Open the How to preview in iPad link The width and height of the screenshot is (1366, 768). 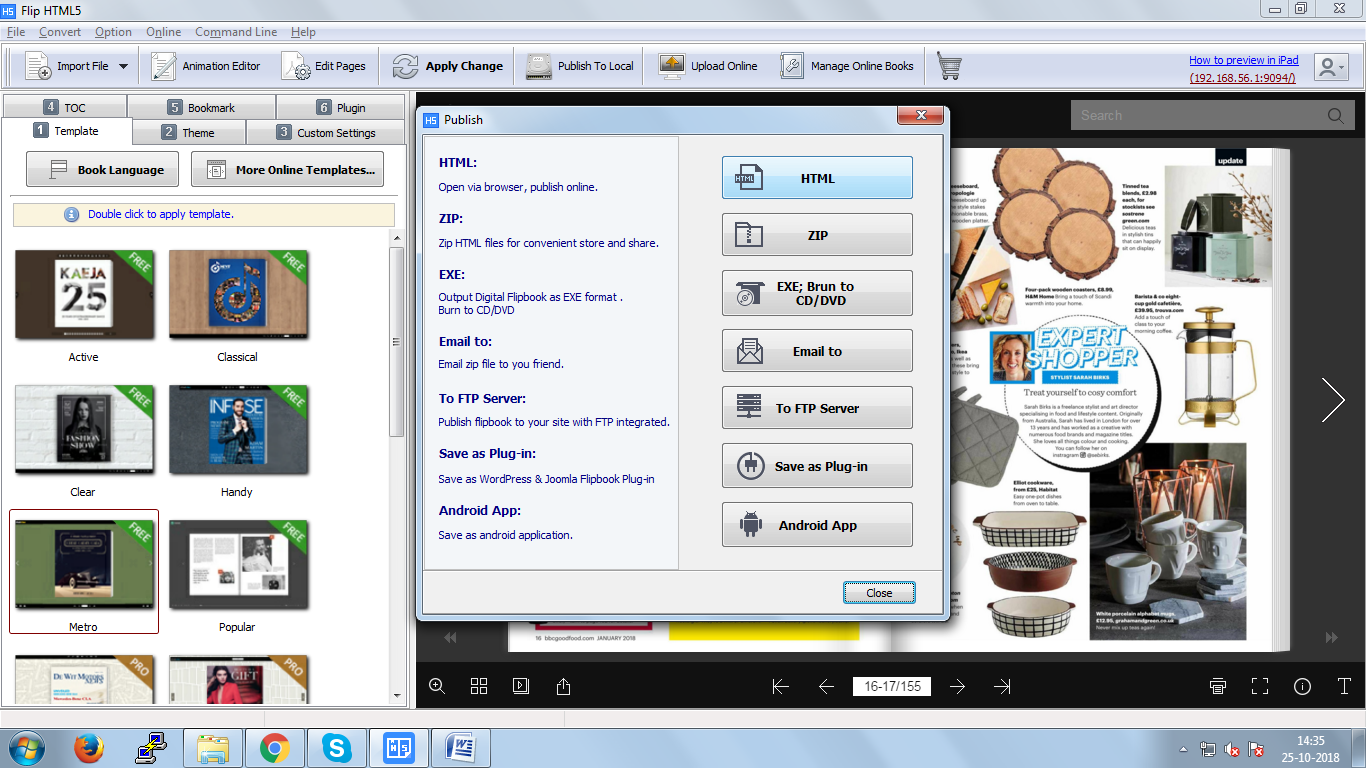pyautogui.click(x=1244, y=60)
